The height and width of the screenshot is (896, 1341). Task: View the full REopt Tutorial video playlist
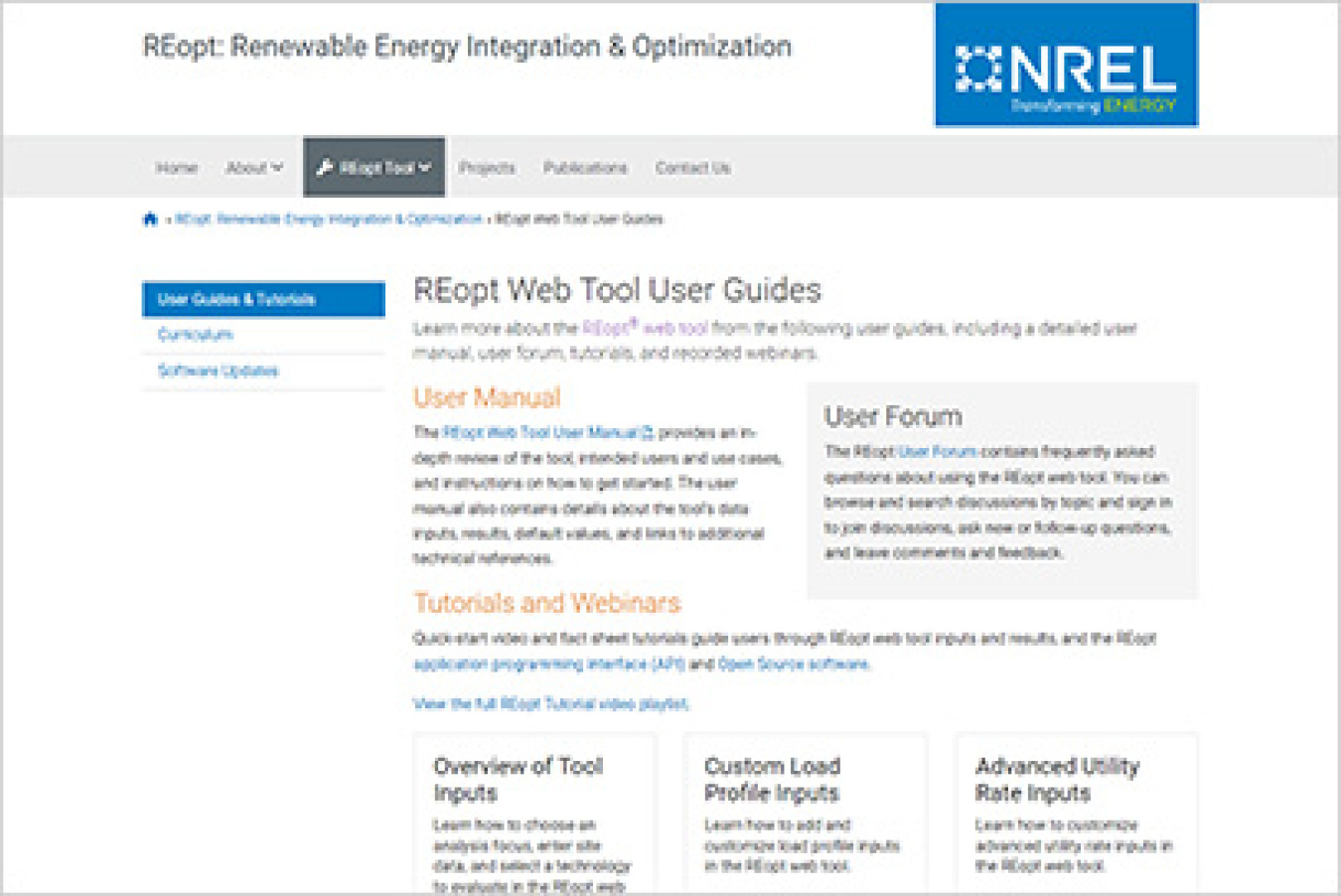(551, 703)
